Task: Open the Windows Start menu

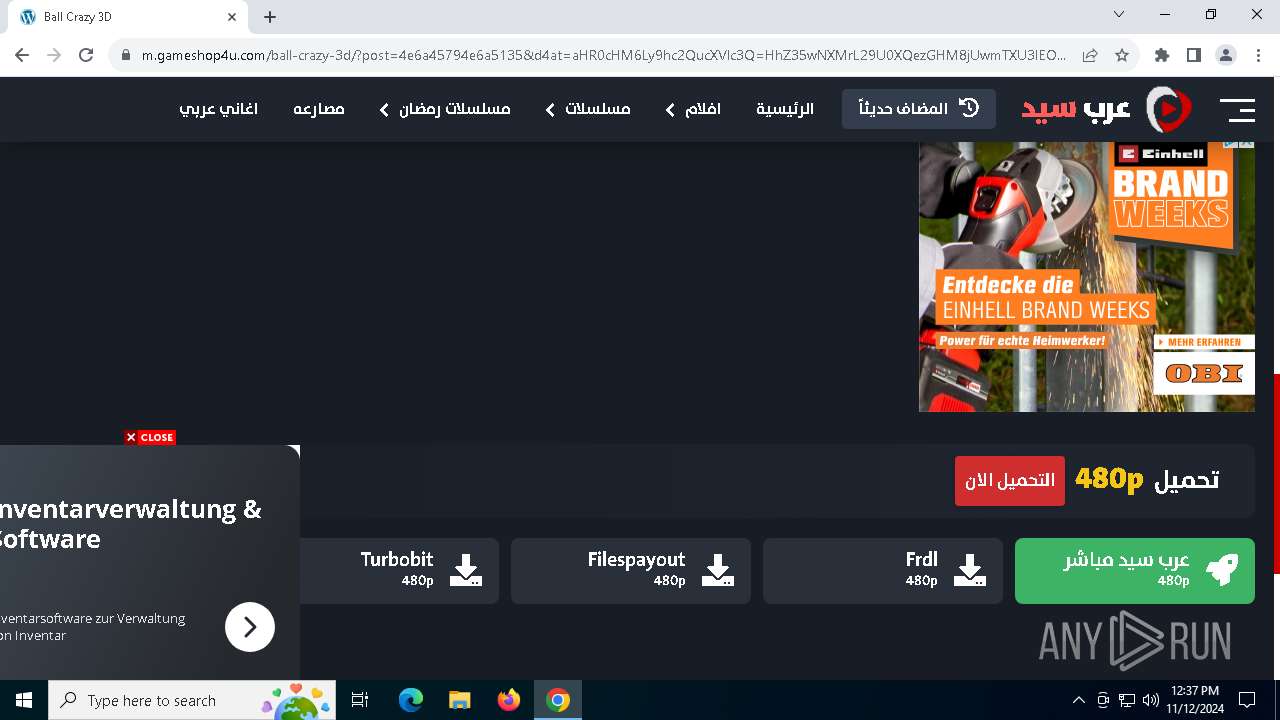Action: point(24,700)
